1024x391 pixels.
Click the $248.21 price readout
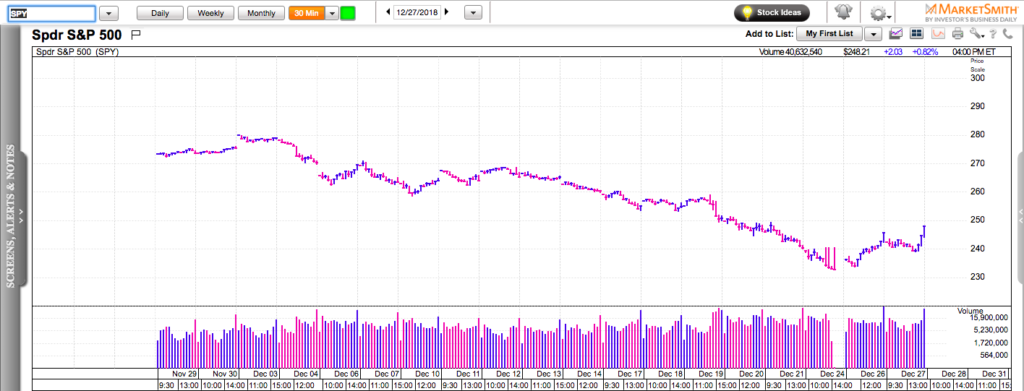click(856, 52)
